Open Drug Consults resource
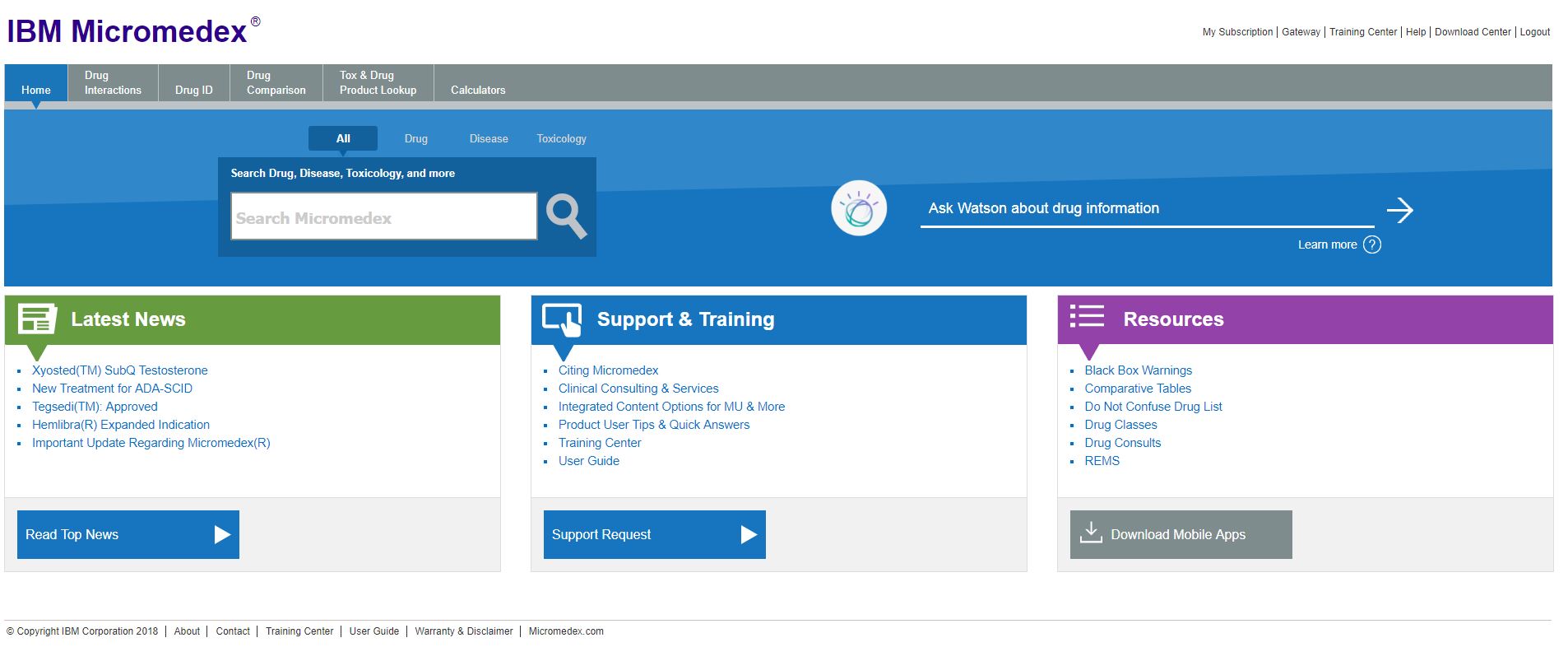 (1123, 443)
